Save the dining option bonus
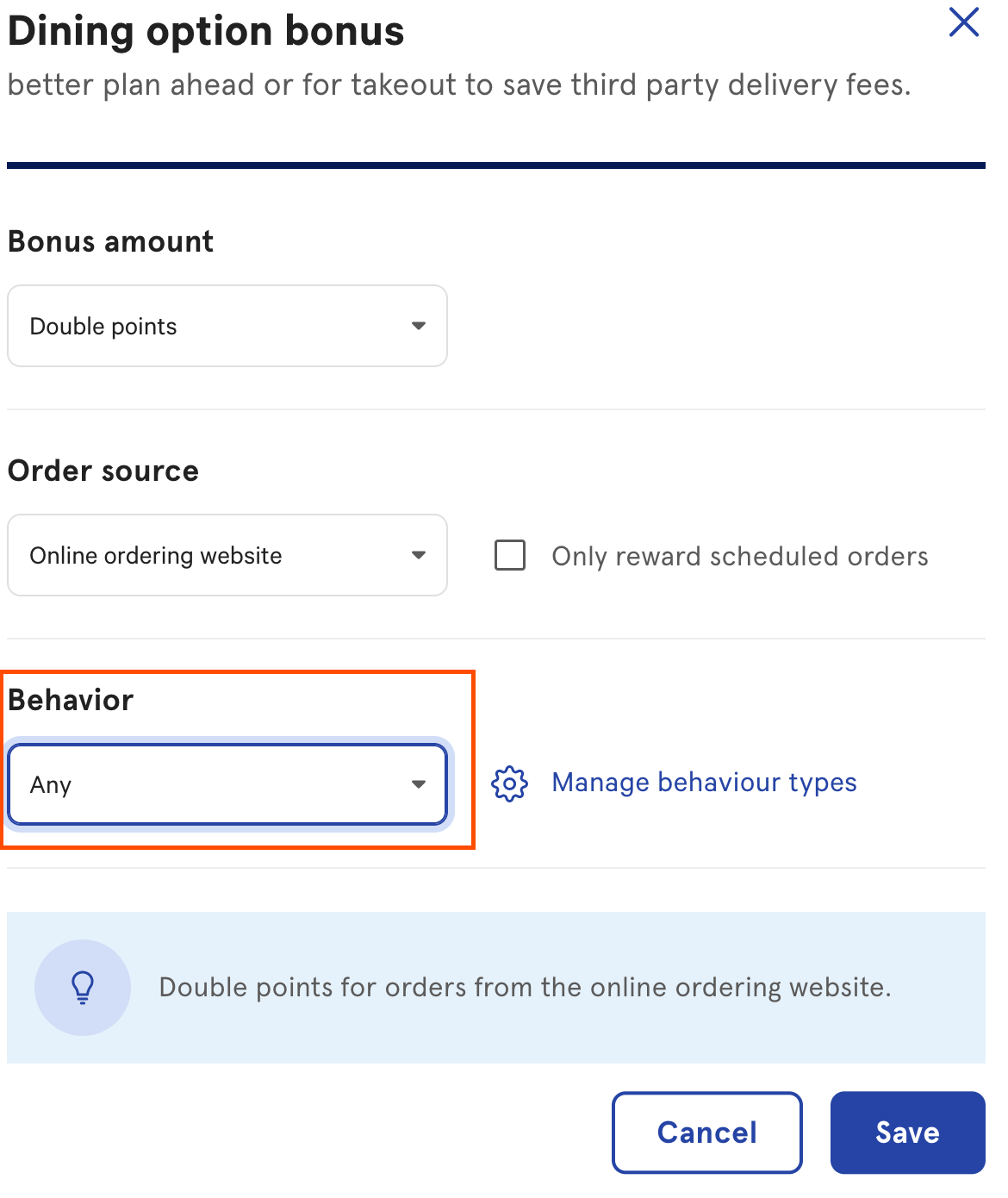The image size is (1008, 1198). pyautogui.click(x=907, y=1132)
